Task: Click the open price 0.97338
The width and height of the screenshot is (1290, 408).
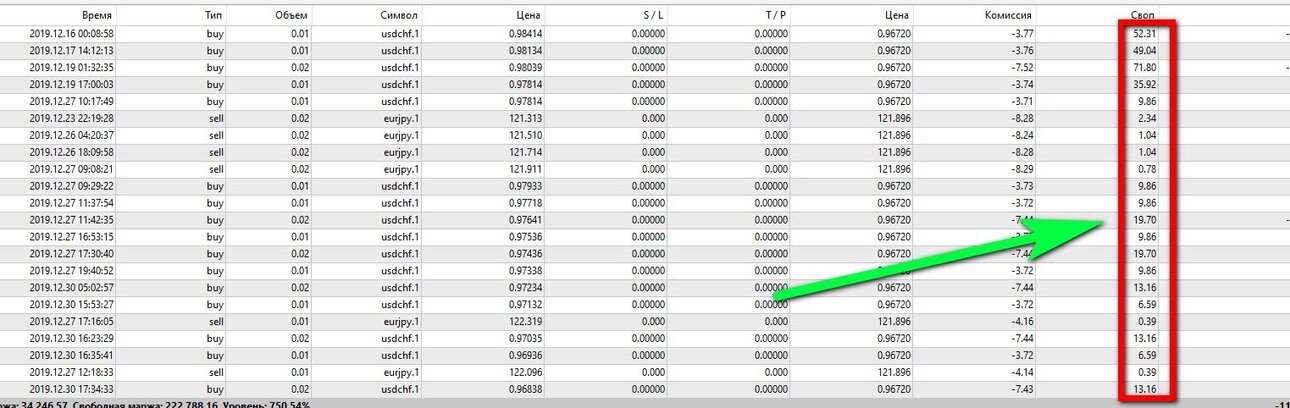Action: 526,272
